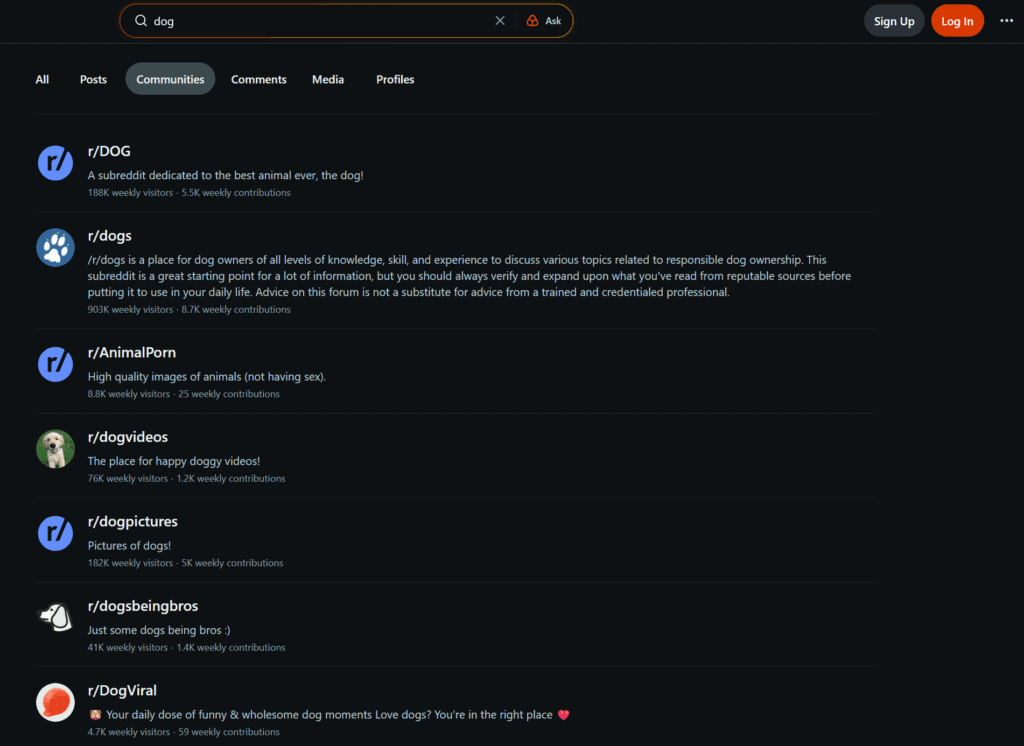1024x746 pixels.
Task: Switch to the Posts tab
Action: [93, 79]
